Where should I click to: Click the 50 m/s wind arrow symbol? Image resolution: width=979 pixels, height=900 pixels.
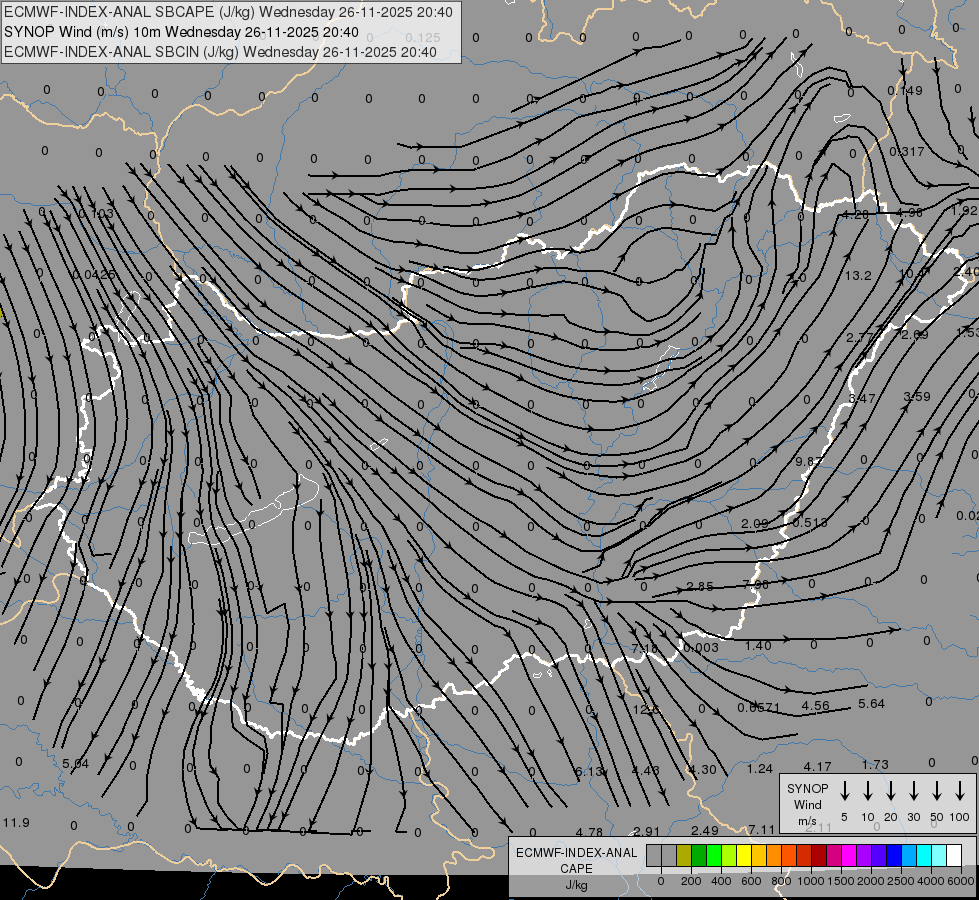[x=937, y=791]
